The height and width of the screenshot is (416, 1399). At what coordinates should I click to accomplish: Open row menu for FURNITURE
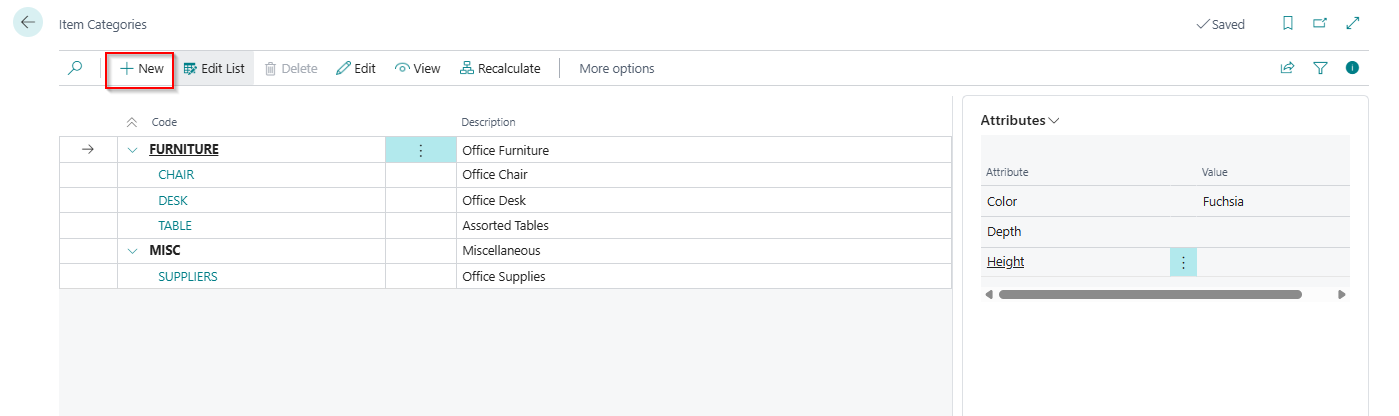420,150
